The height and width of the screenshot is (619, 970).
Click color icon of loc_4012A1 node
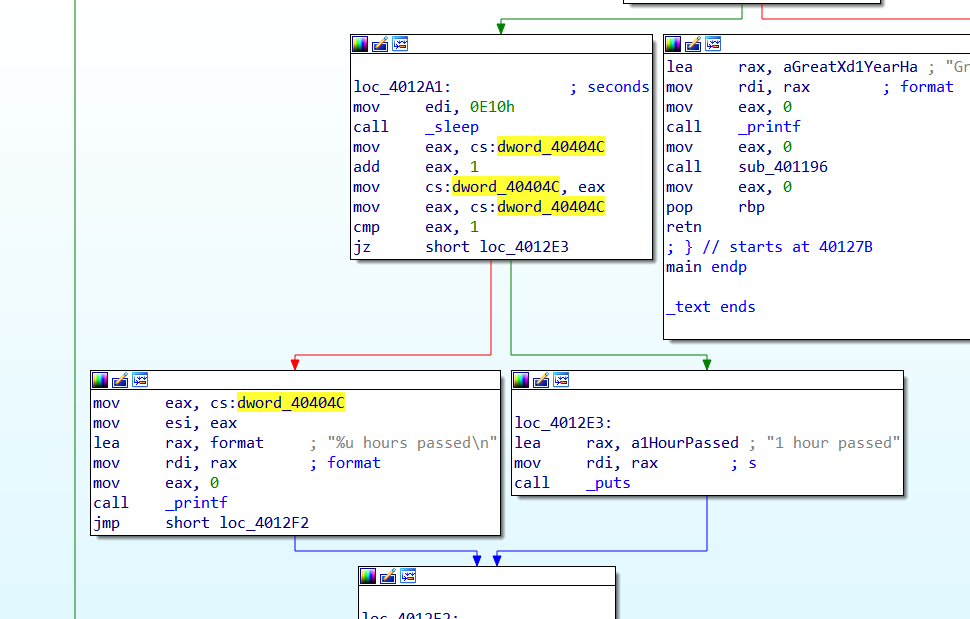(360, 44)
